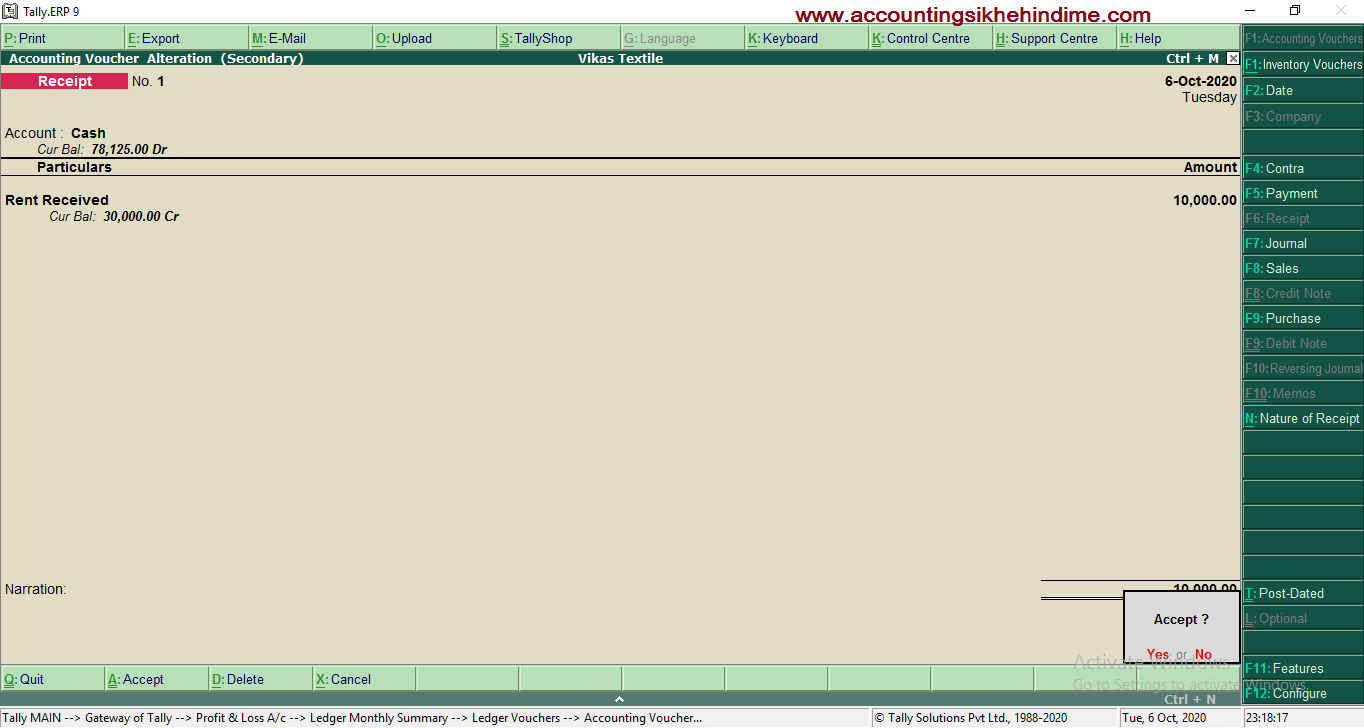This screenshot has width=1364, height=728.
Task: Switch to F7 Journal voucher
Action: [1303, 243]
